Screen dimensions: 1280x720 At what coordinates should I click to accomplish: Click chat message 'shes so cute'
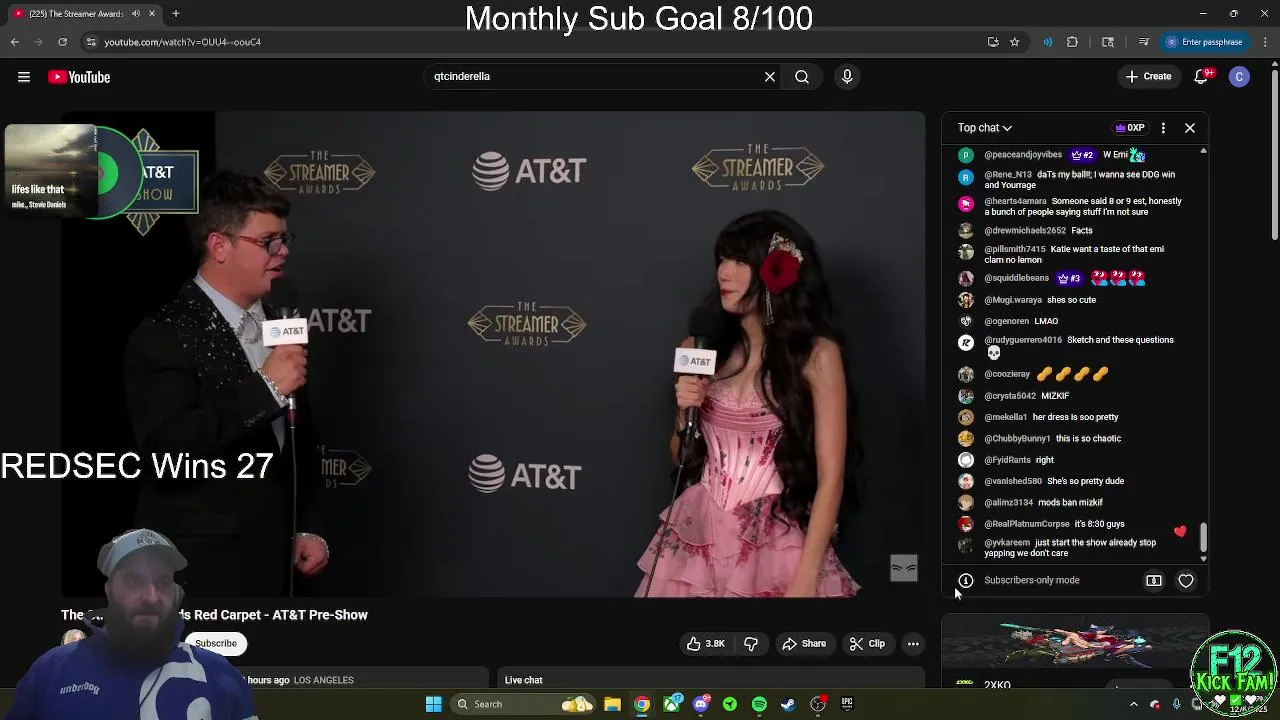1071,300
